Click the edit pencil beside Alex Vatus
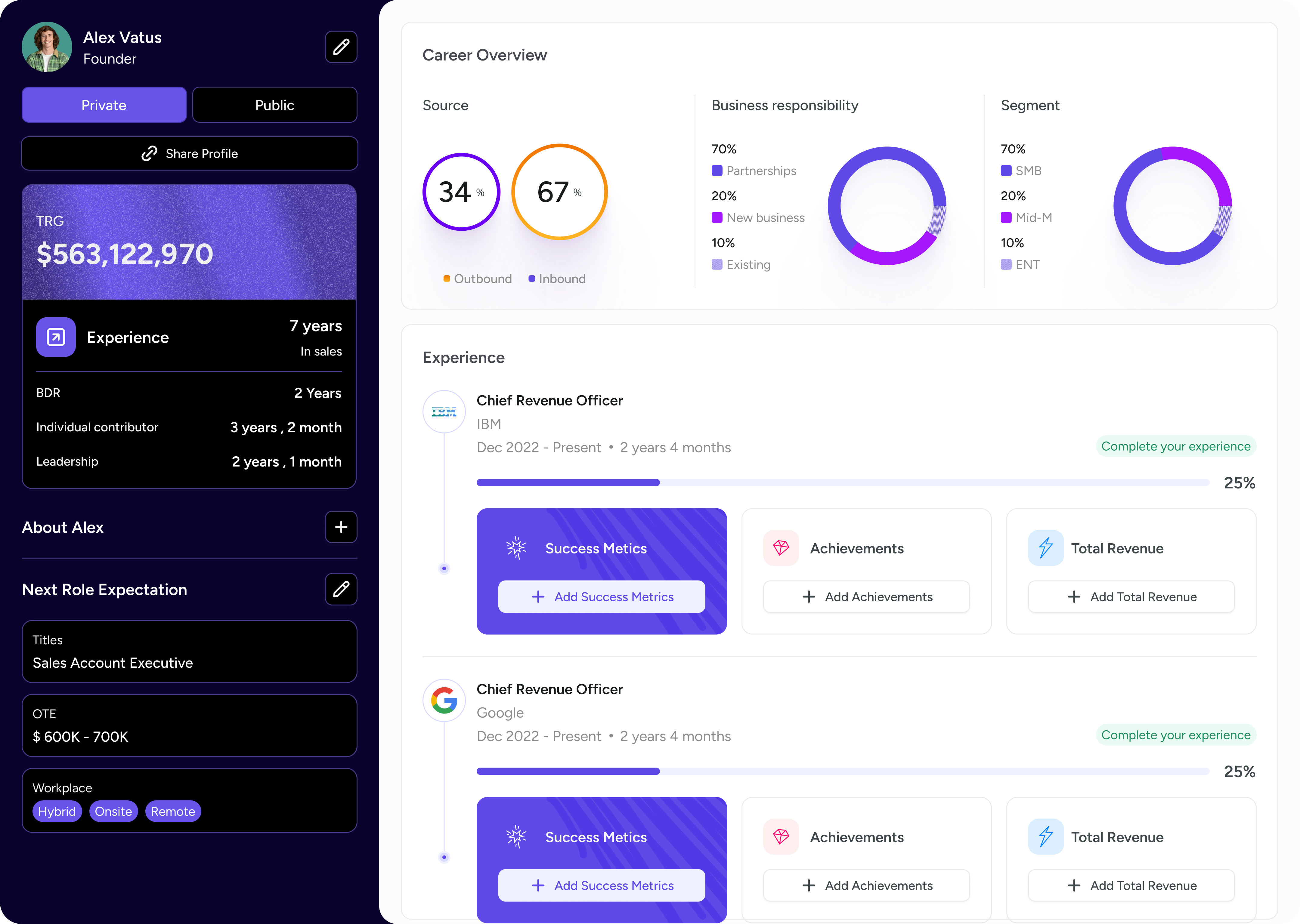This screenshot has width=1300, height=924. pos(340,47)
